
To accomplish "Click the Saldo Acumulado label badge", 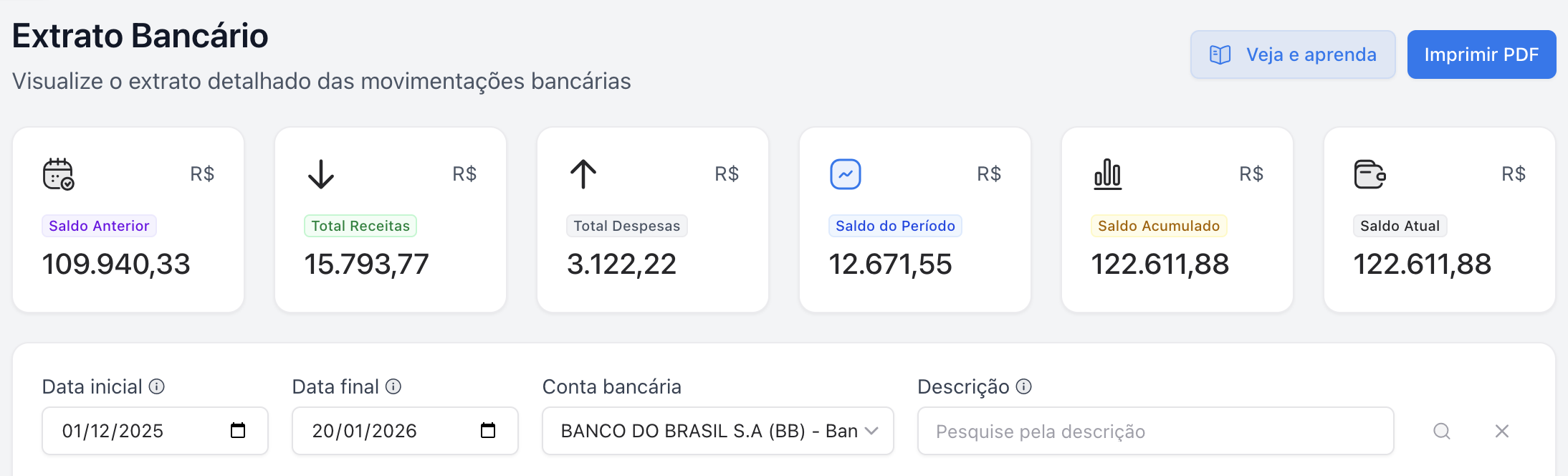I will [x=1159, y=226].
